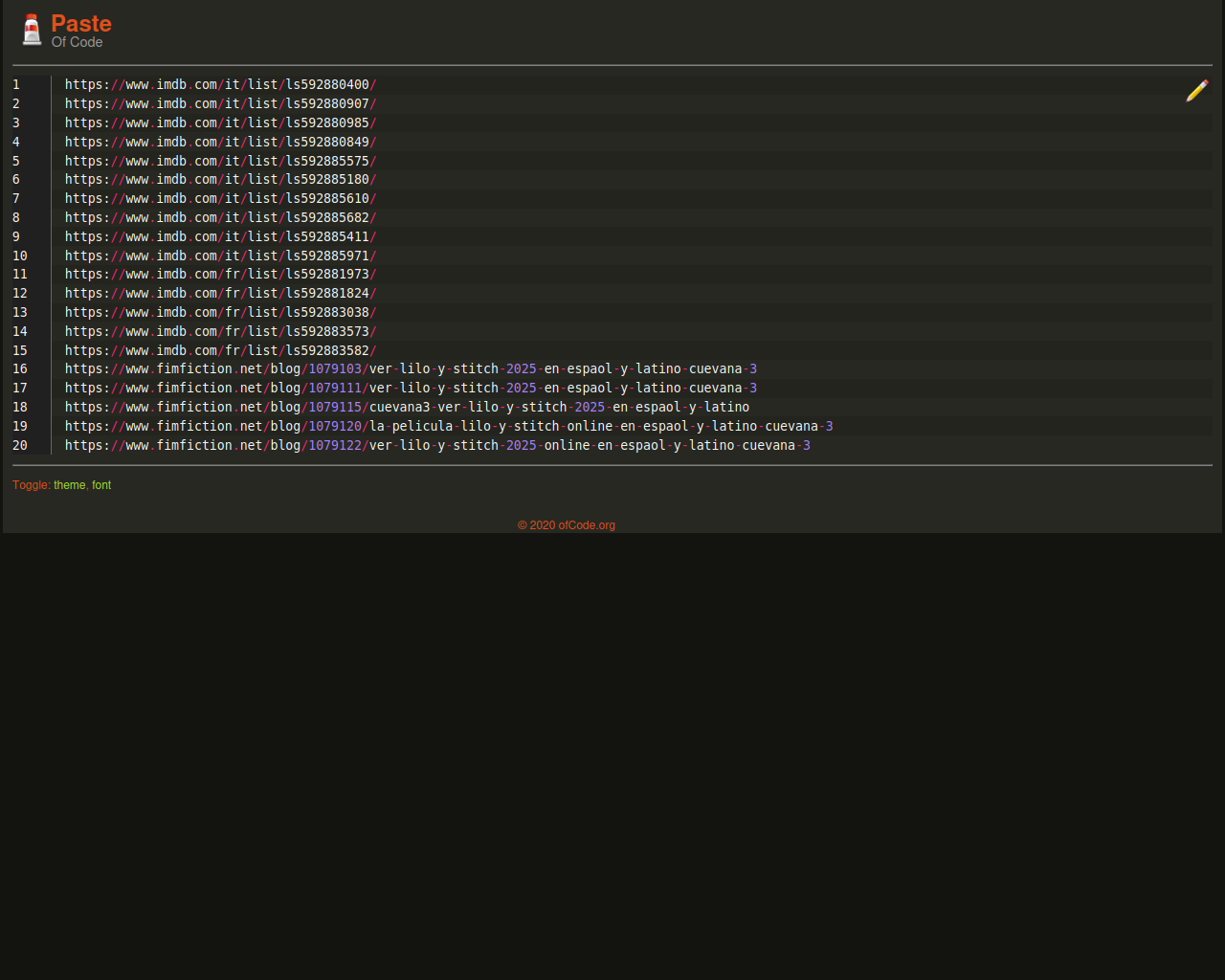Toggle the theme link

pos(69,485)
